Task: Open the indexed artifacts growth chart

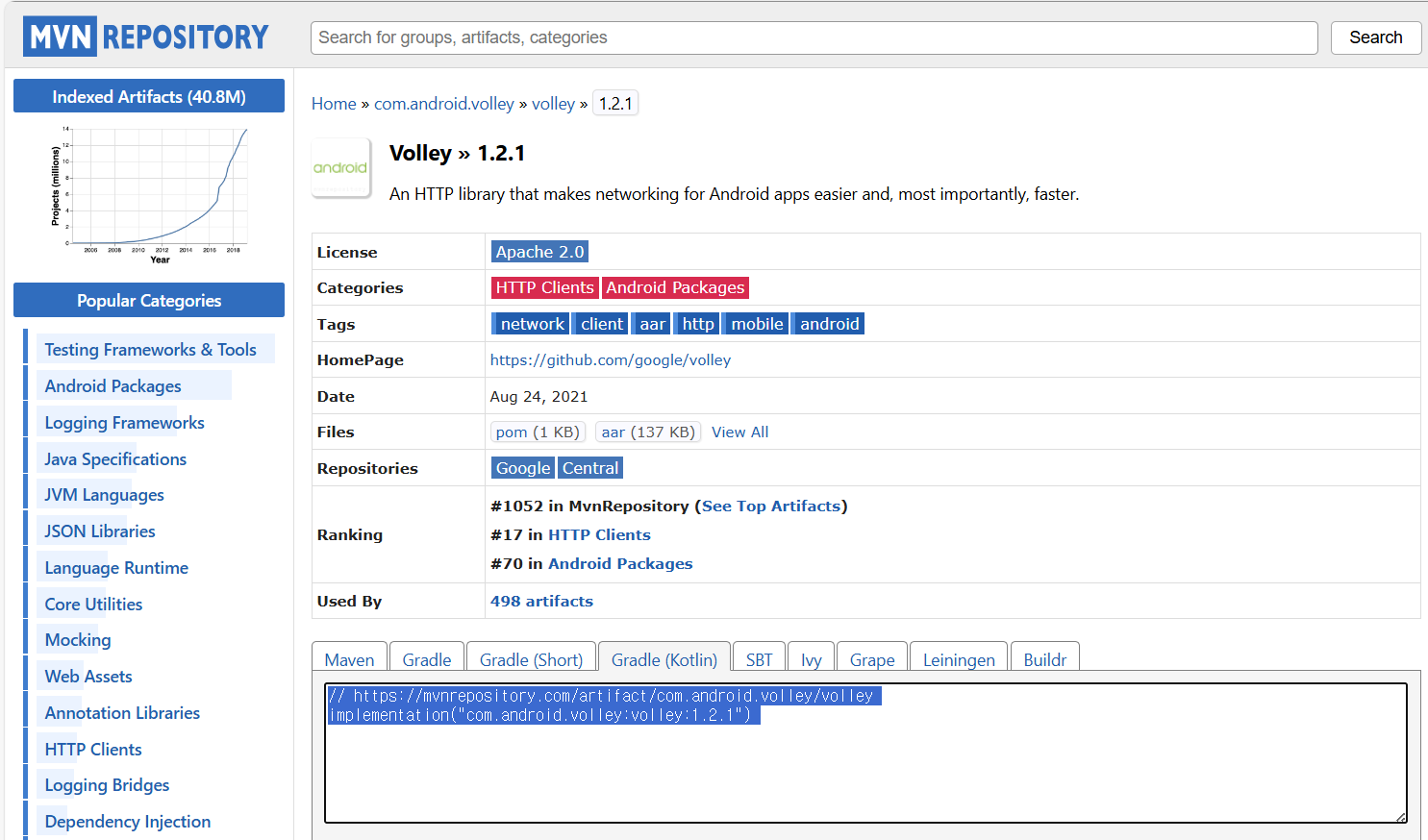Action: pos(149,195)
